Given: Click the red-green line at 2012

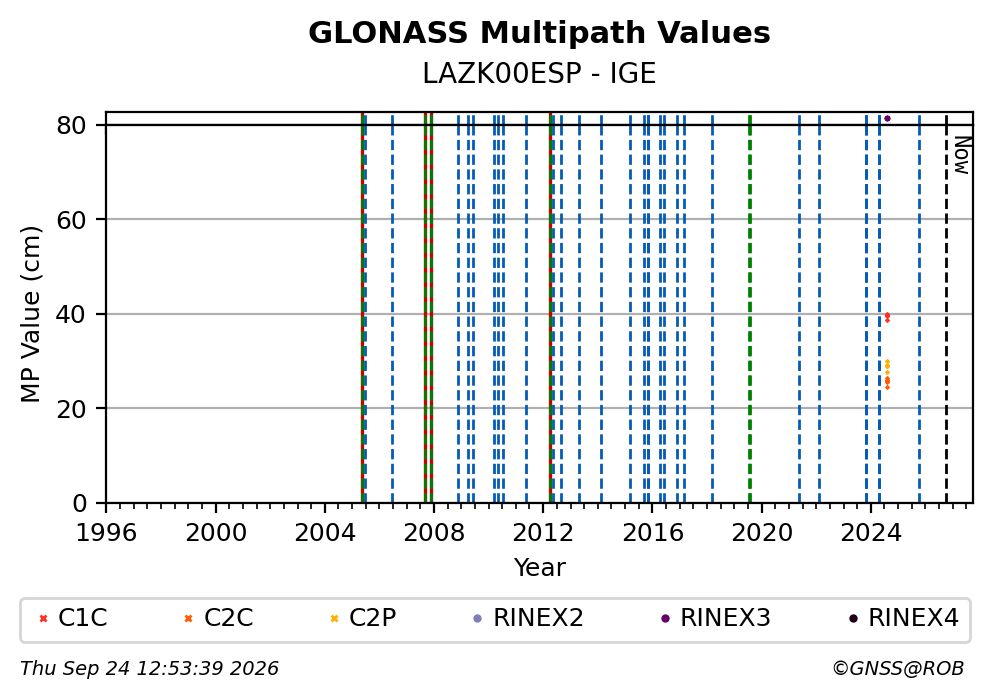Looking at the screenshot, I should pos(550,309).
